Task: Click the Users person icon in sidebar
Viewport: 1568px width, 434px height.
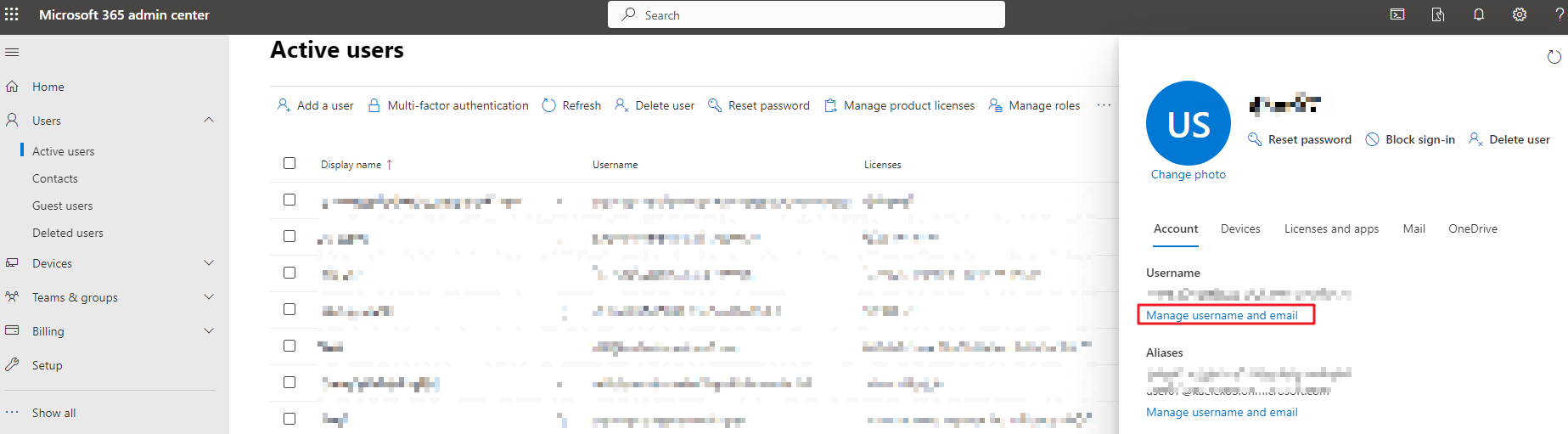Action: (x=12, y=121)
